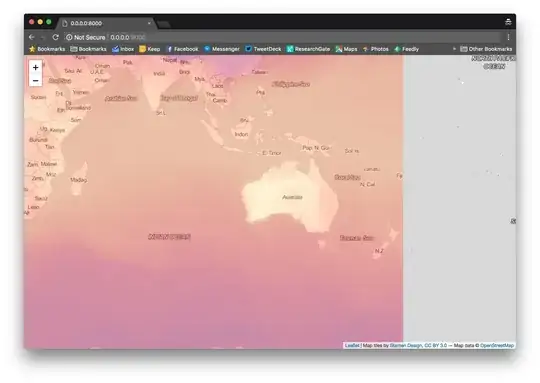
Task: Click the Not Secure site info icon
Action: (x=69, y=37)
